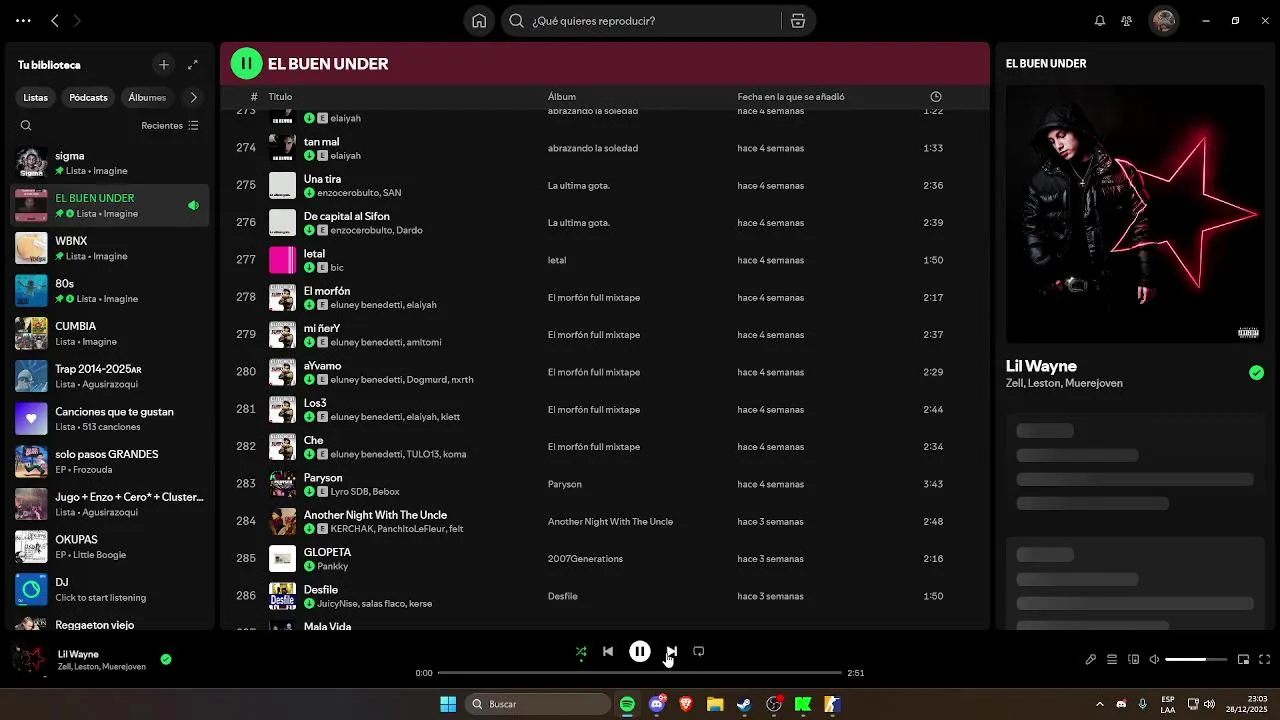
Task: Click taskbar Buscar search box
Action: [x=540, y=704]
